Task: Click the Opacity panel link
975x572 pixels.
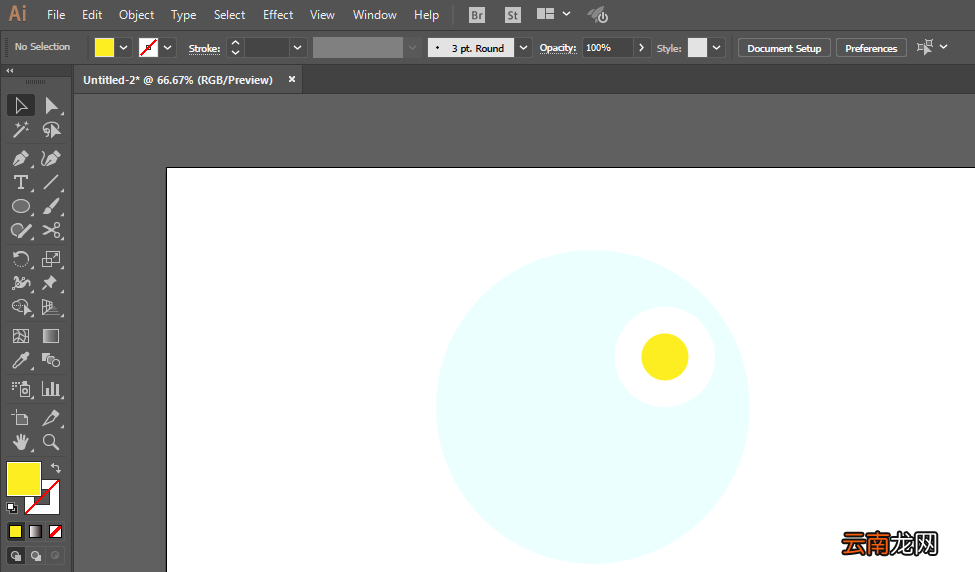Action: (x=558, y=48)
